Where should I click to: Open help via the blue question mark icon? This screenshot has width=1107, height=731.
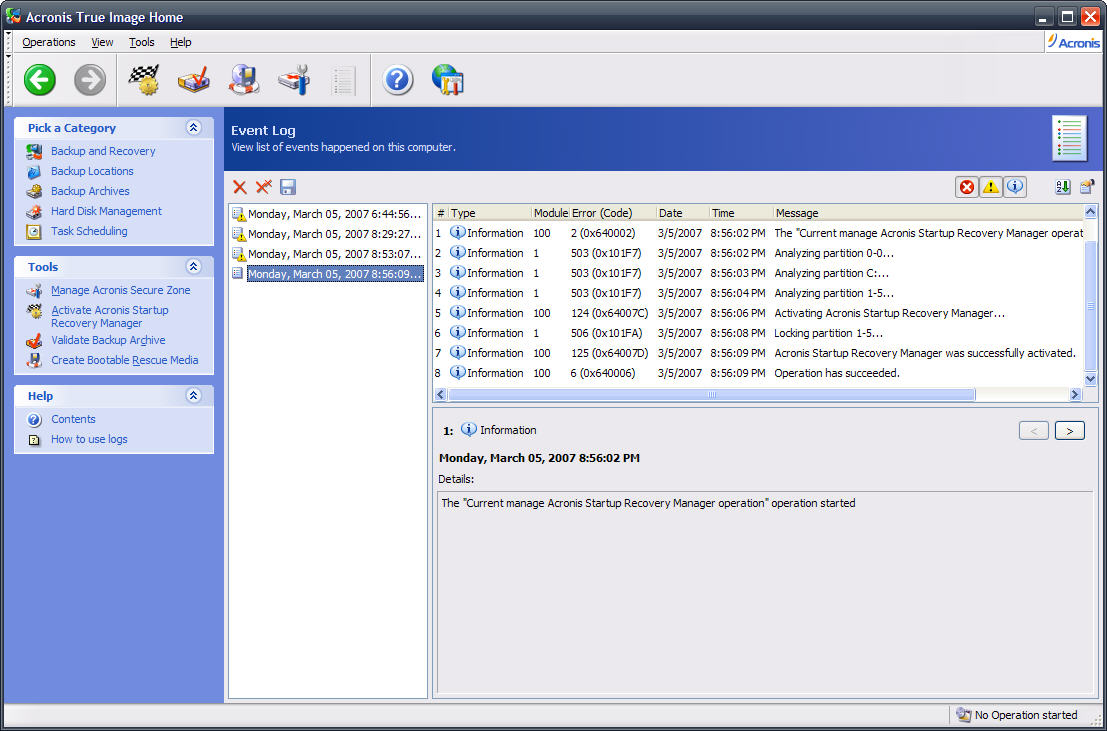tap(397, 80)
